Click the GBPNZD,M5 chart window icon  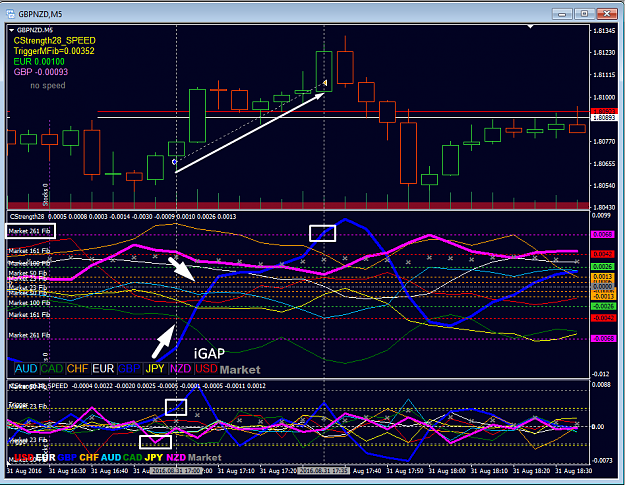pos(10,14)
